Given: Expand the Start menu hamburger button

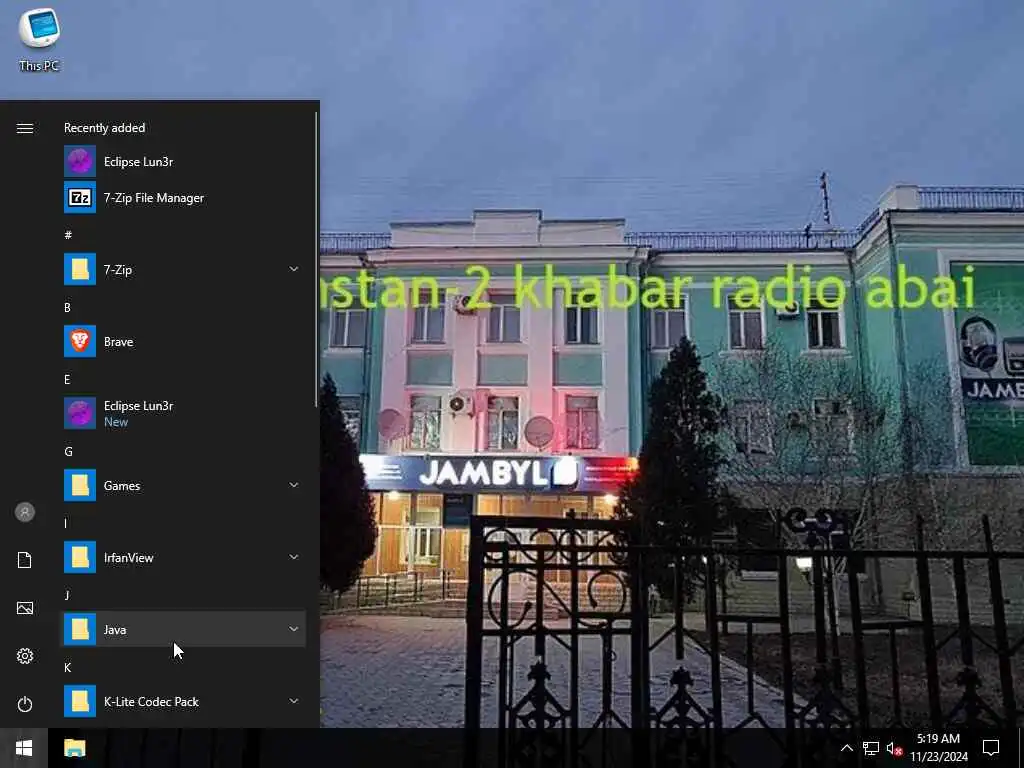Looking at the screenshot, I should pos(25,128).
